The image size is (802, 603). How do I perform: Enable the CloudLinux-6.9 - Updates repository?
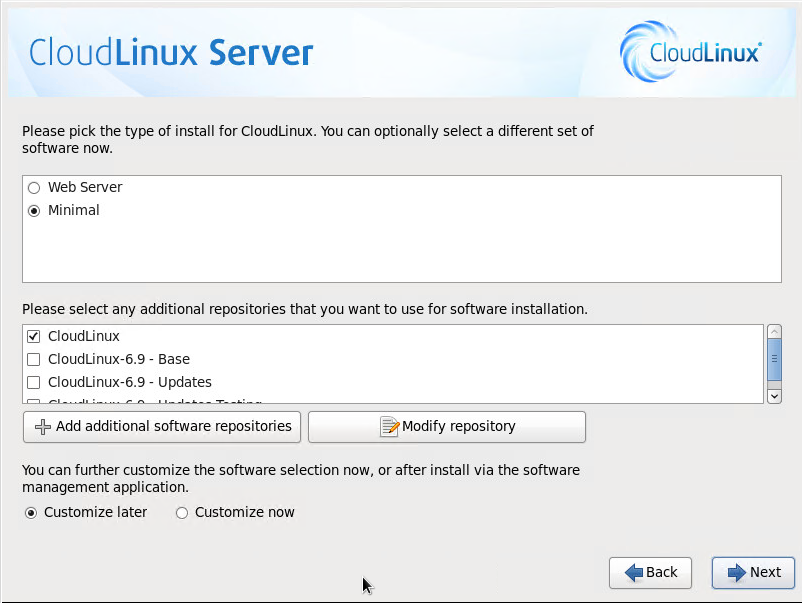(x=34, y=382)
